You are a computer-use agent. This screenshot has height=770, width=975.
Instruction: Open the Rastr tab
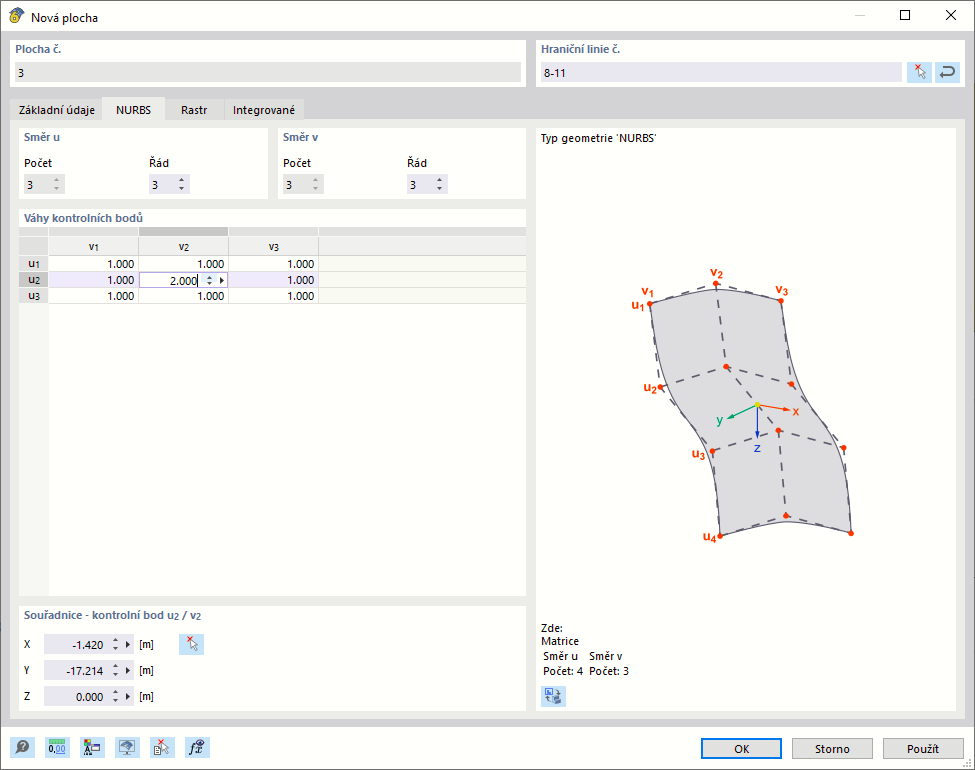(194, 109)
